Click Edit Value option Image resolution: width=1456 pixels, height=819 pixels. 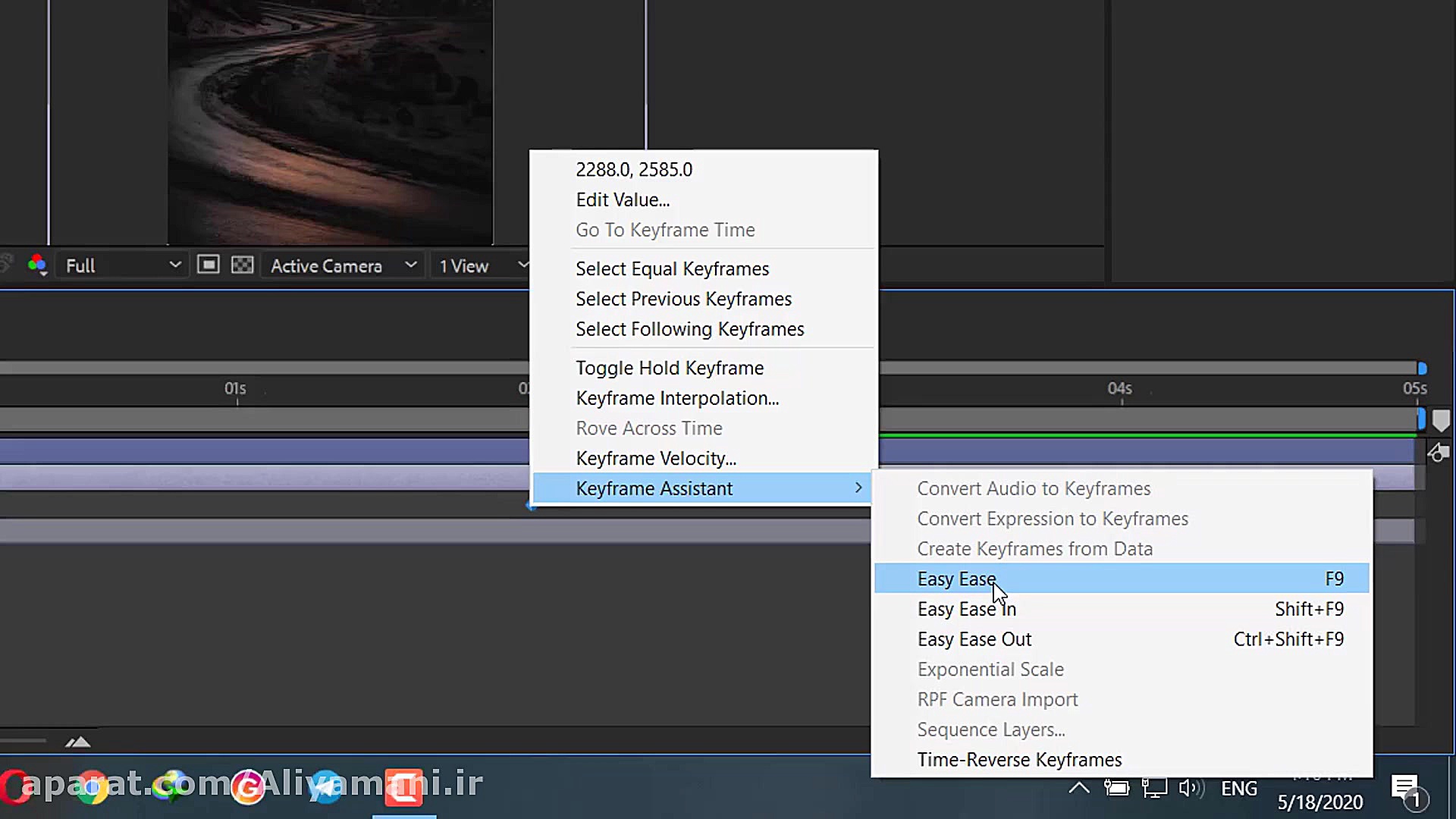[622, 199]
